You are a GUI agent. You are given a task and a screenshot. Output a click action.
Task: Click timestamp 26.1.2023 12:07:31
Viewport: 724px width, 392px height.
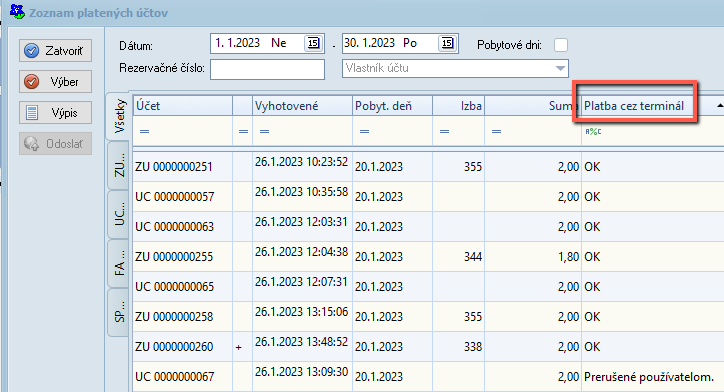(x=301, y=282)
